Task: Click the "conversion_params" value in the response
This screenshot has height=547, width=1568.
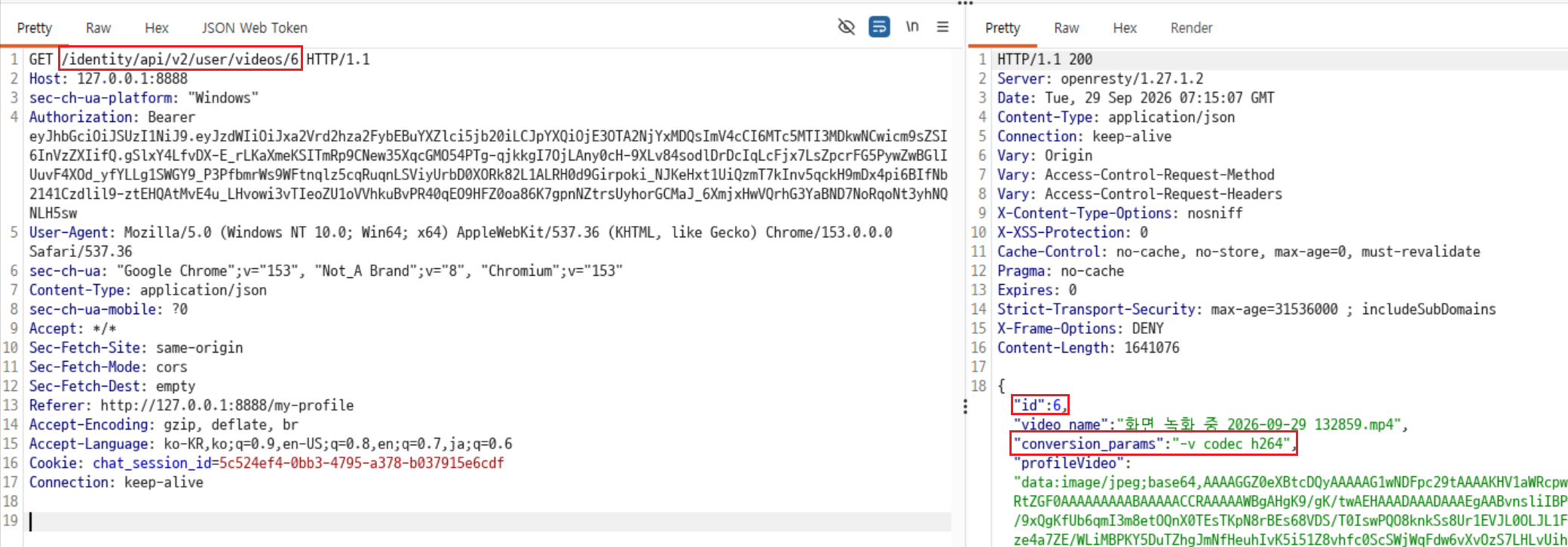Action: (1231, 444)
